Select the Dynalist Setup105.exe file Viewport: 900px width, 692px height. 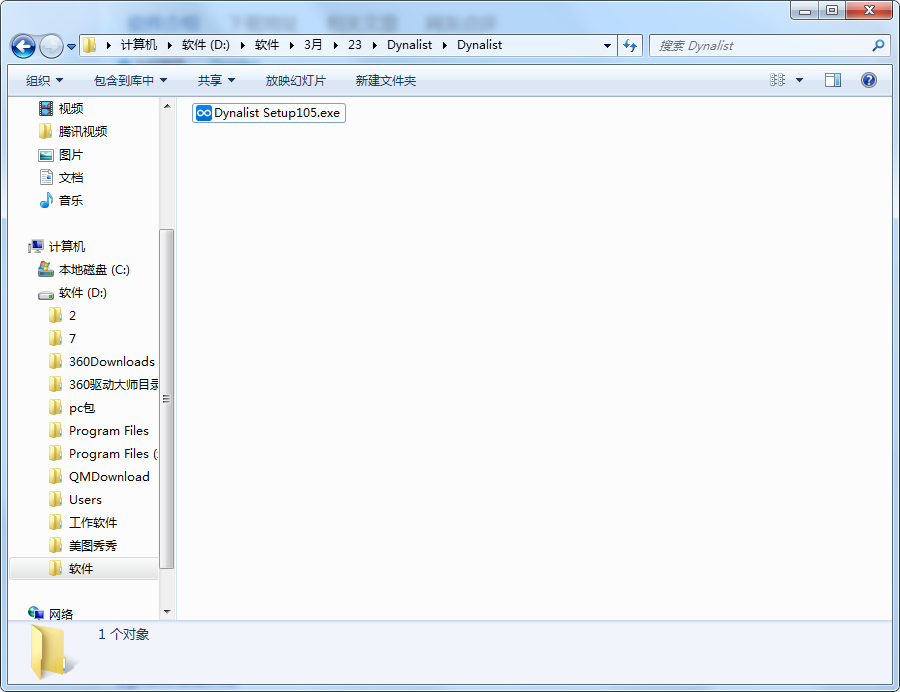click(x=269, y=113)
